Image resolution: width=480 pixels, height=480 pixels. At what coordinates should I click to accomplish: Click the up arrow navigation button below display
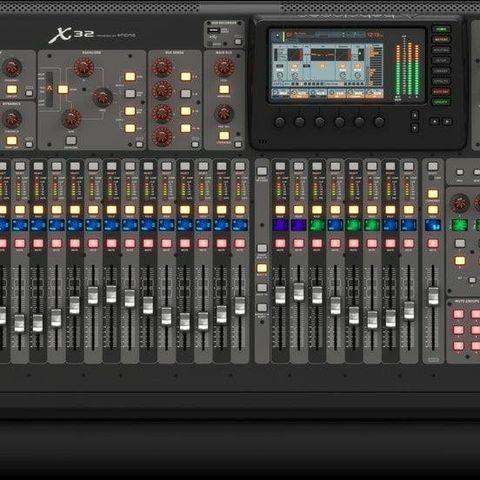tap(415, 115)
